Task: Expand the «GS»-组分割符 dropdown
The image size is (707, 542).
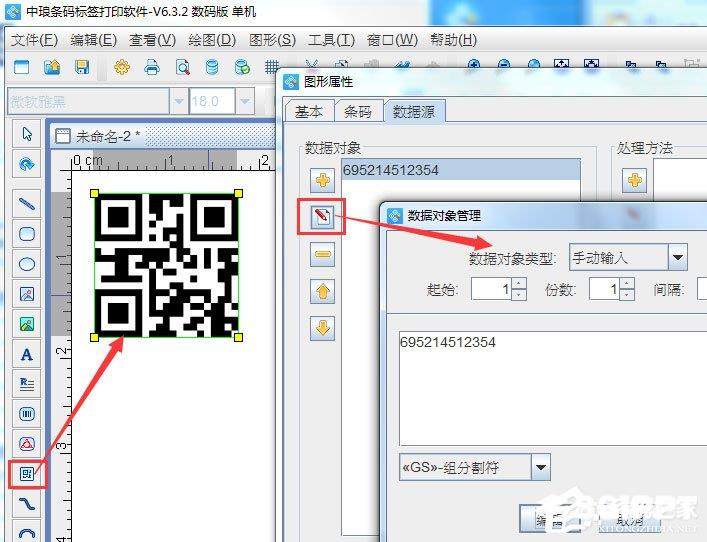Action: pyautogui.click(x=541, y=467)
